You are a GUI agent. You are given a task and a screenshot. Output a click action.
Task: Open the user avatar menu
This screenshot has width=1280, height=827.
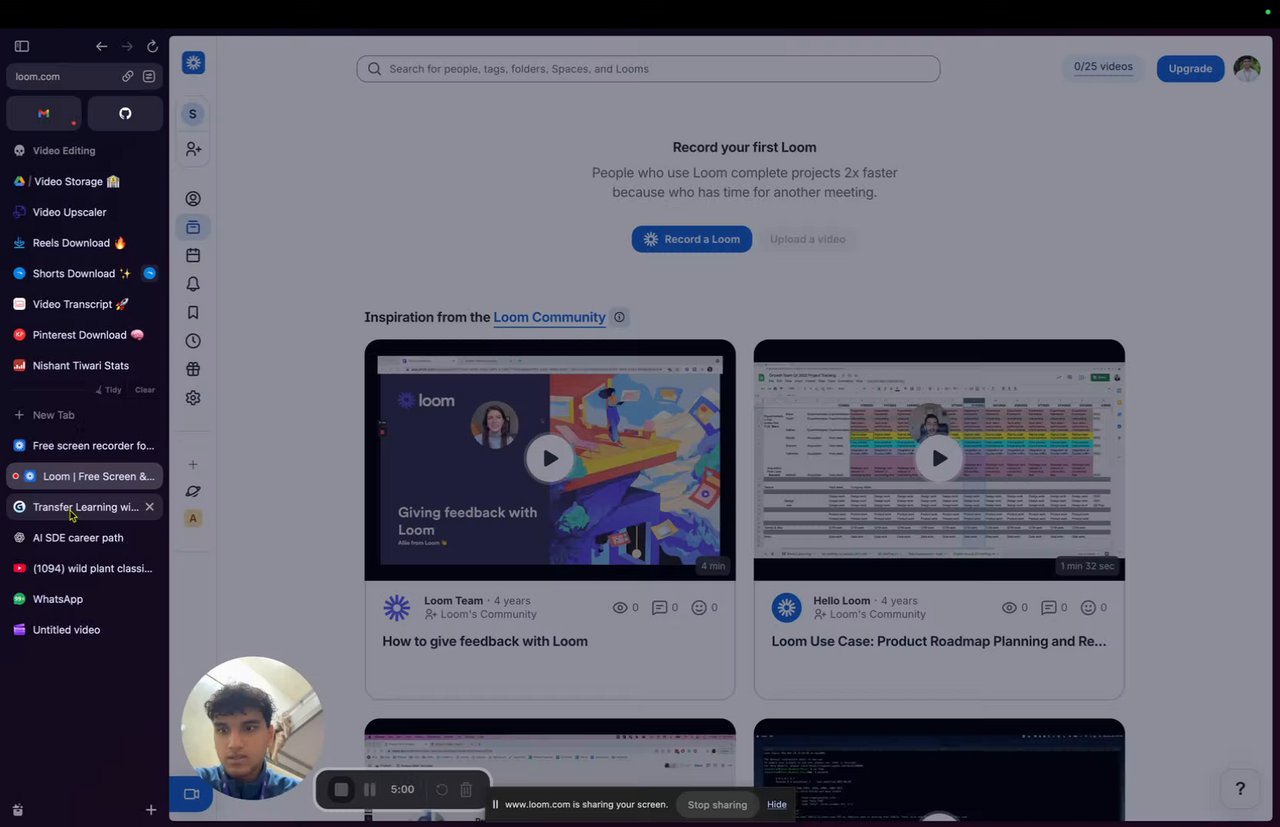coord(1247,68)
